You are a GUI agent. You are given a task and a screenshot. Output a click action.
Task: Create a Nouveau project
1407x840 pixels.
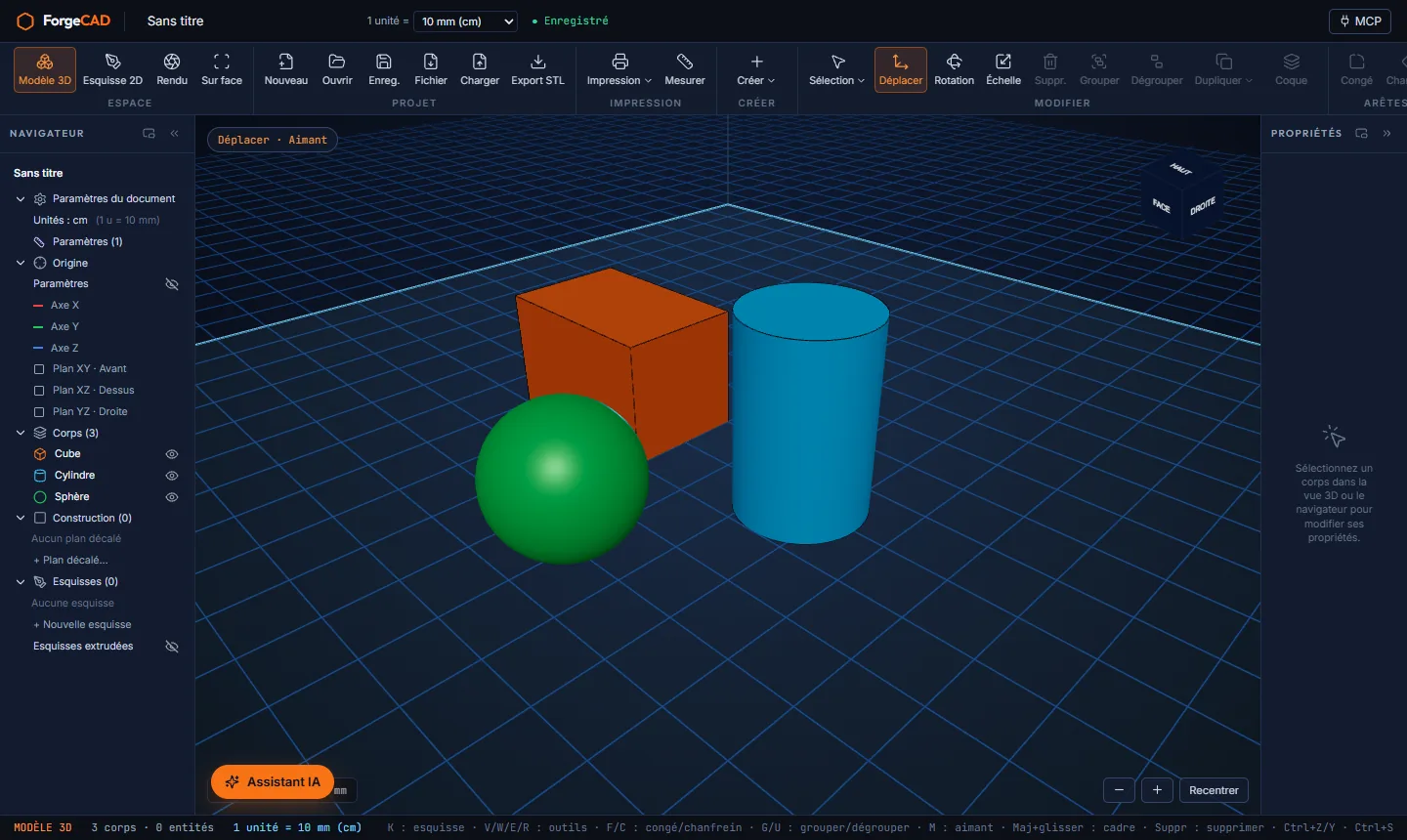(x=286, y=69)
